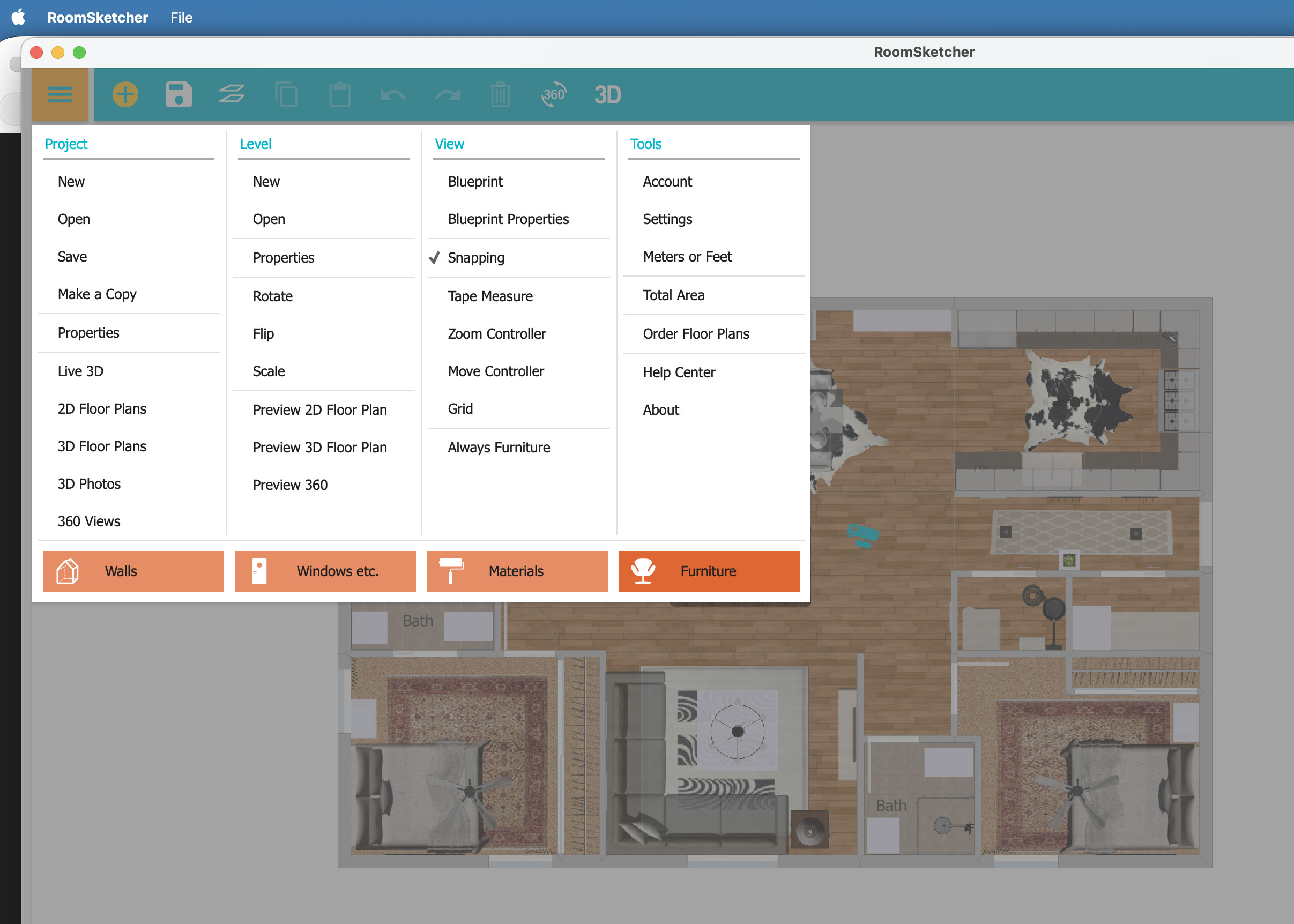
Task: Toggle the Snapping checked option
Action: 475,258
